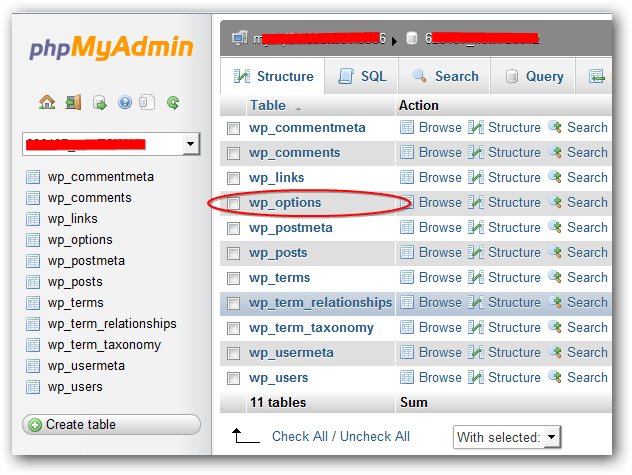Click Search icon for wp_links row
This screenshot has width=632, height=475.
point(555,177)
